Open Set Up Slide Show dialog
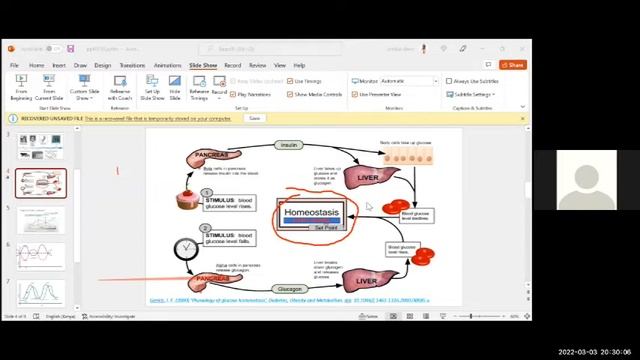The height and width of the screenshot is (360, 640). click(152, 87)
